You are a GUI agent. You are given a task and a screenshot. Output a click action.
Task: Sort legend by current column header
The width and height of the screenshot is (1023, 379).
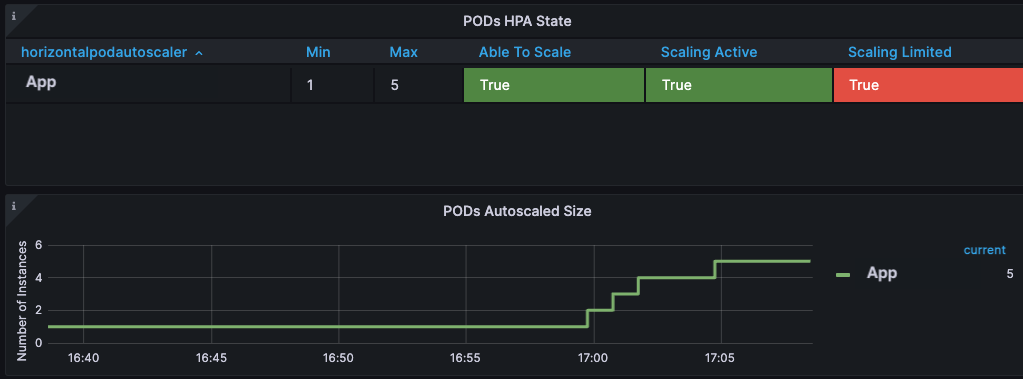coord(985,250)
